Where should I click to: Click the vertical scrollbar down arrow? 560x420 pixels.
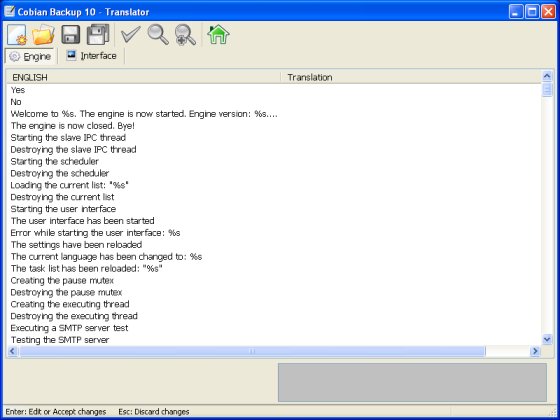[547, 339]
